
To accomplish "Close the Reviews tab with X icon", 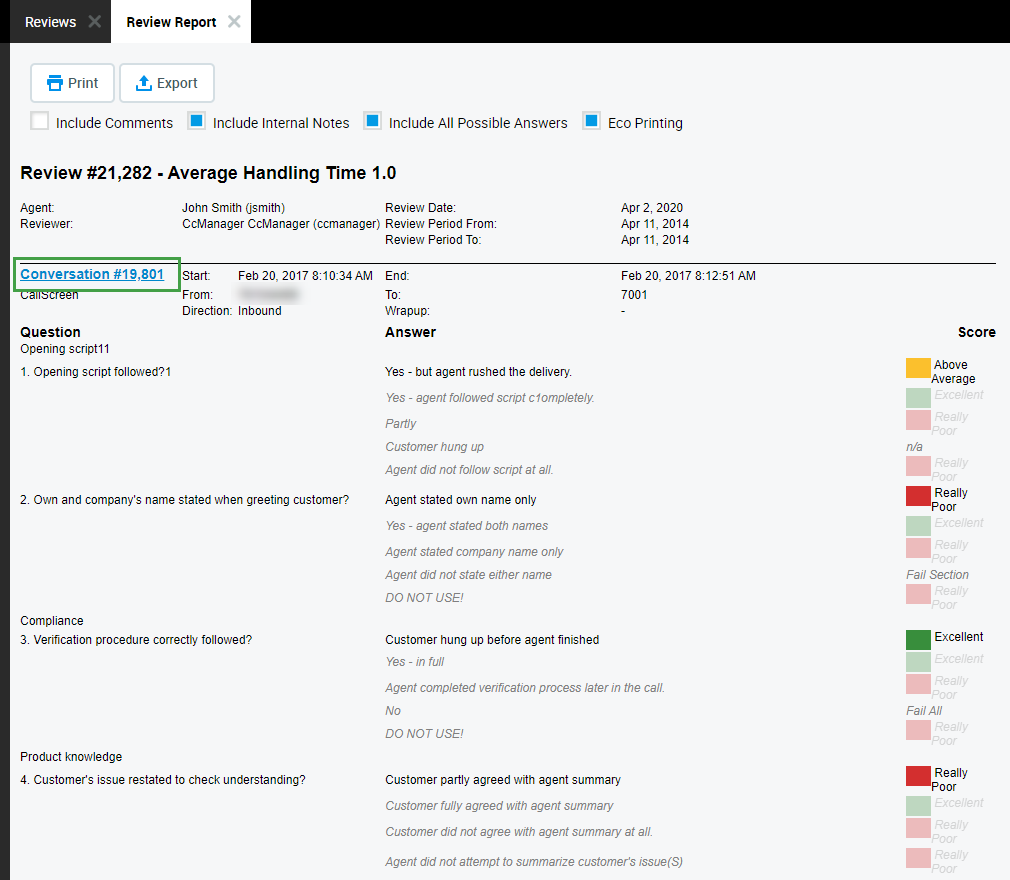I will coord(94,21).
